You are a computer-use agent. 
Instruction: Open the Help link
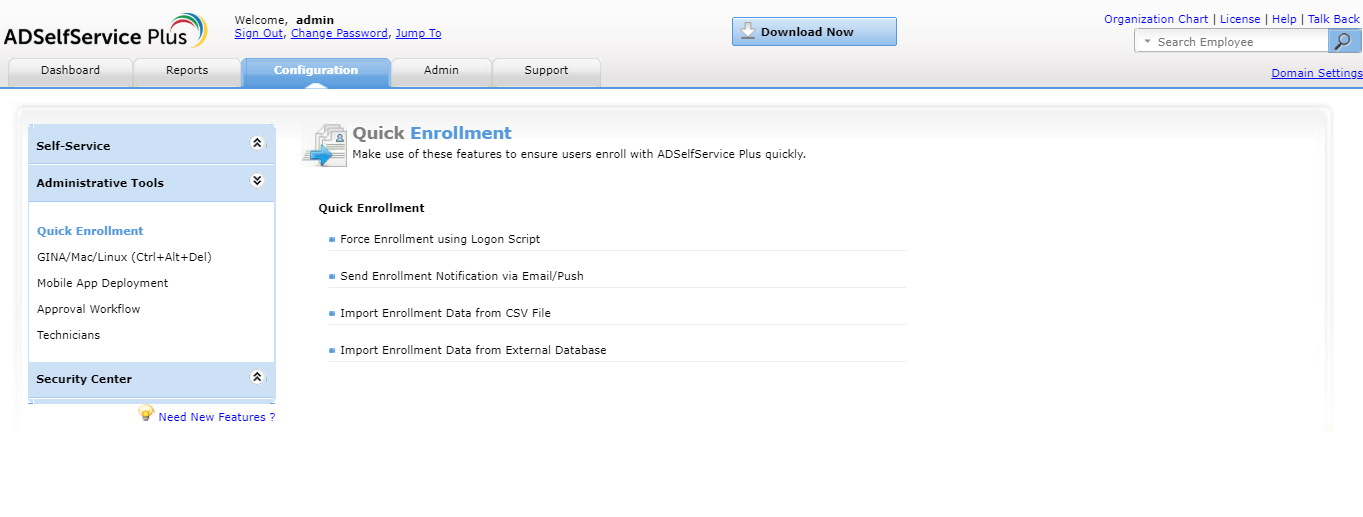tap(1284, 19)
